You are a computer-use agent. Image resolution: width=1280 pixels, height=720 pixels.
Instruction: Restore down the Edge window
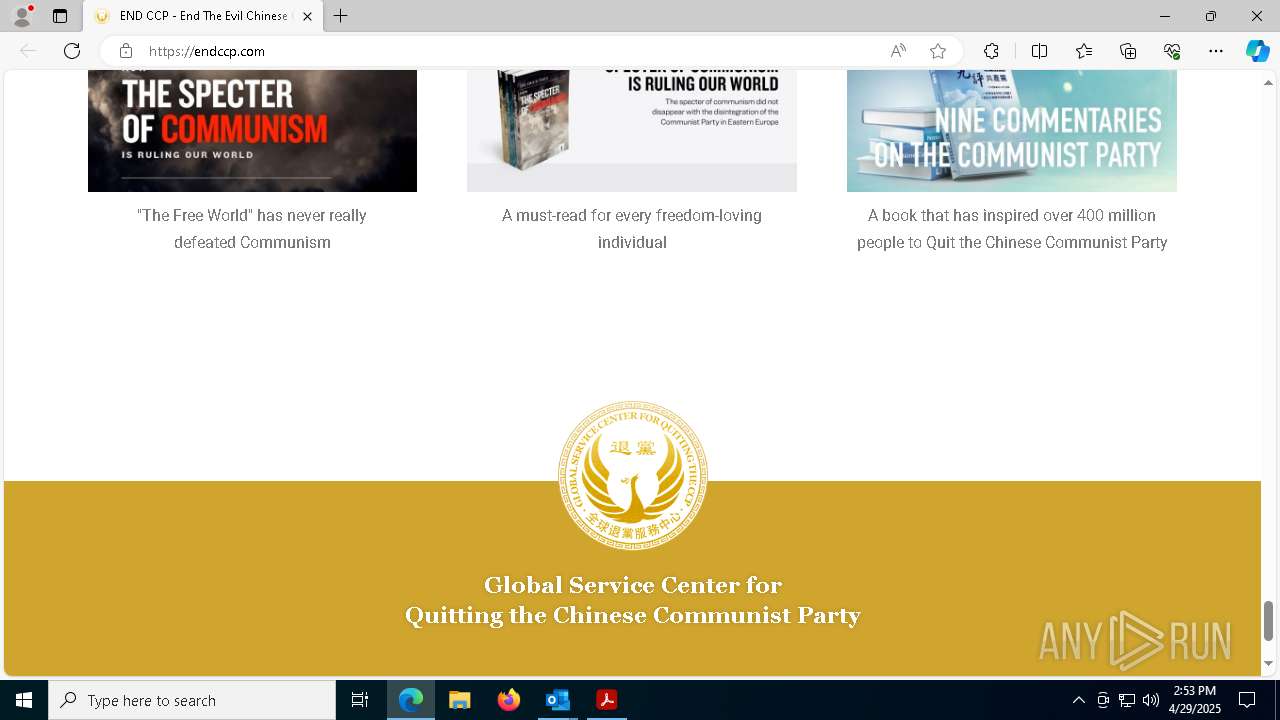point(1211,16)
